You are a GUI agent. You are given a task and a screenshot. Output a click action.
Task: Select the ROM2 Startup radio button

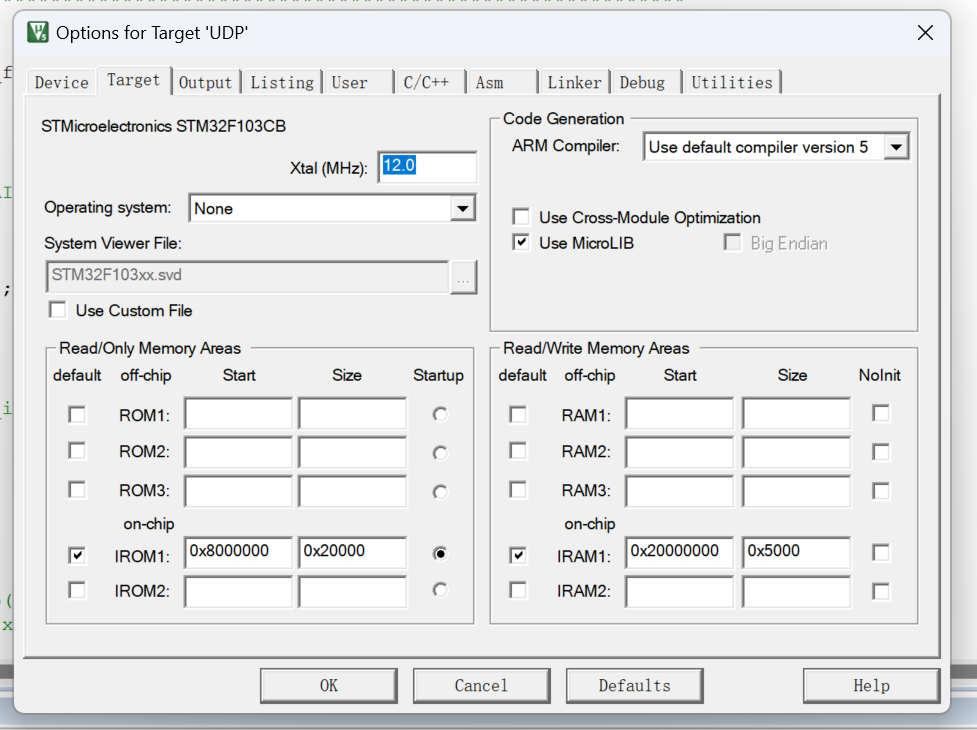click(440, 453)
